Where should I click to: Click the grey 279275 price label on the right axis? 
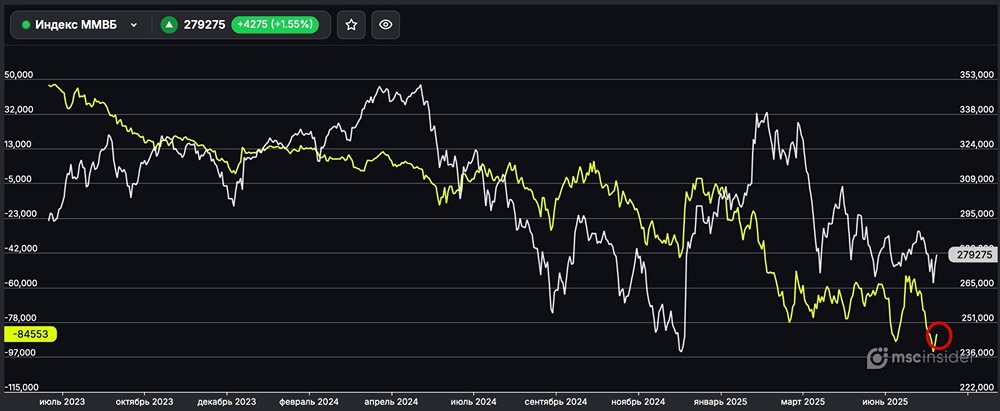pyautogui.click(x=972, y=255)
